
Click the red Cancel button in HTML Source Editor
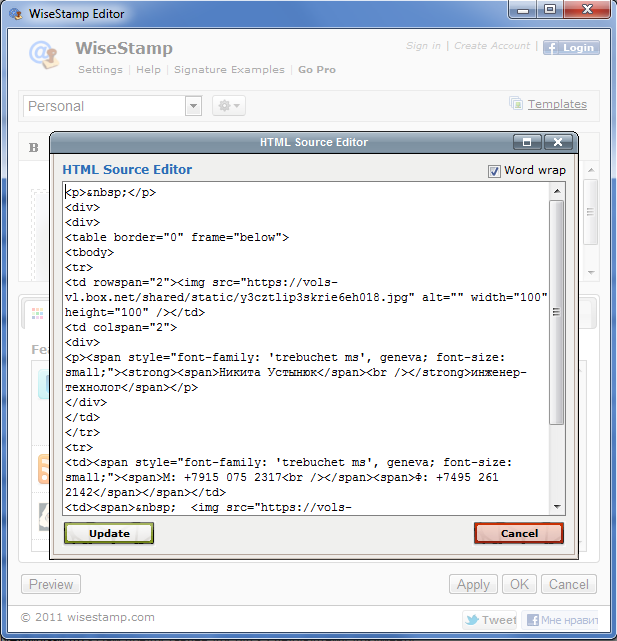point(519,533)
